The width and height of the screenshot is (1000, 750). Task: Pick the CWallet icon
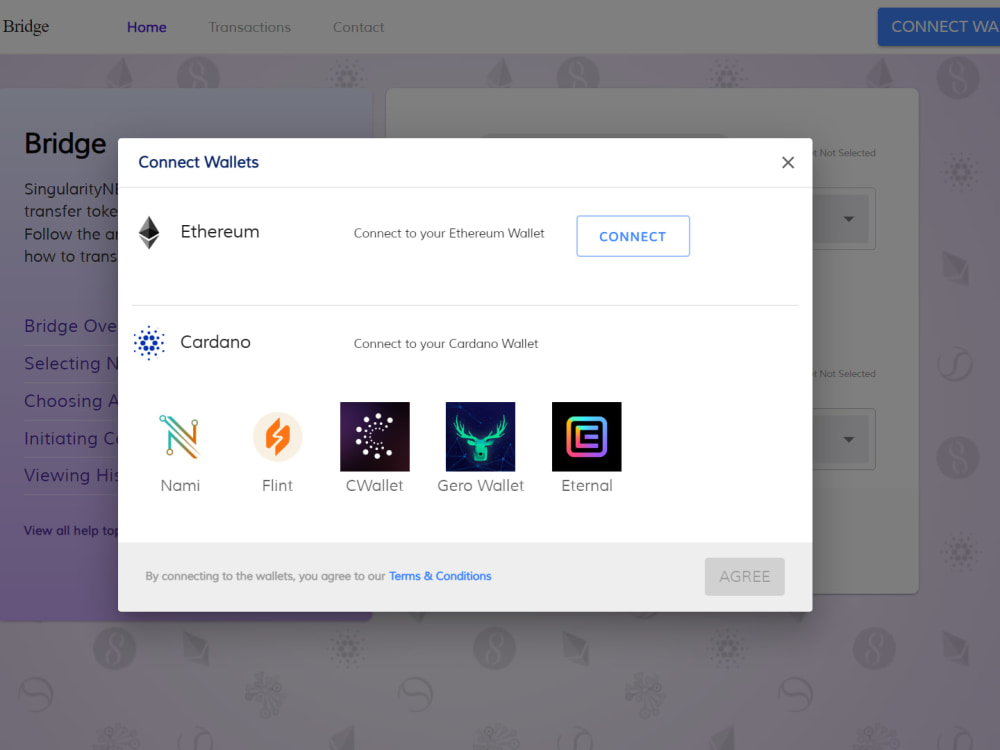tap(375, 436)
